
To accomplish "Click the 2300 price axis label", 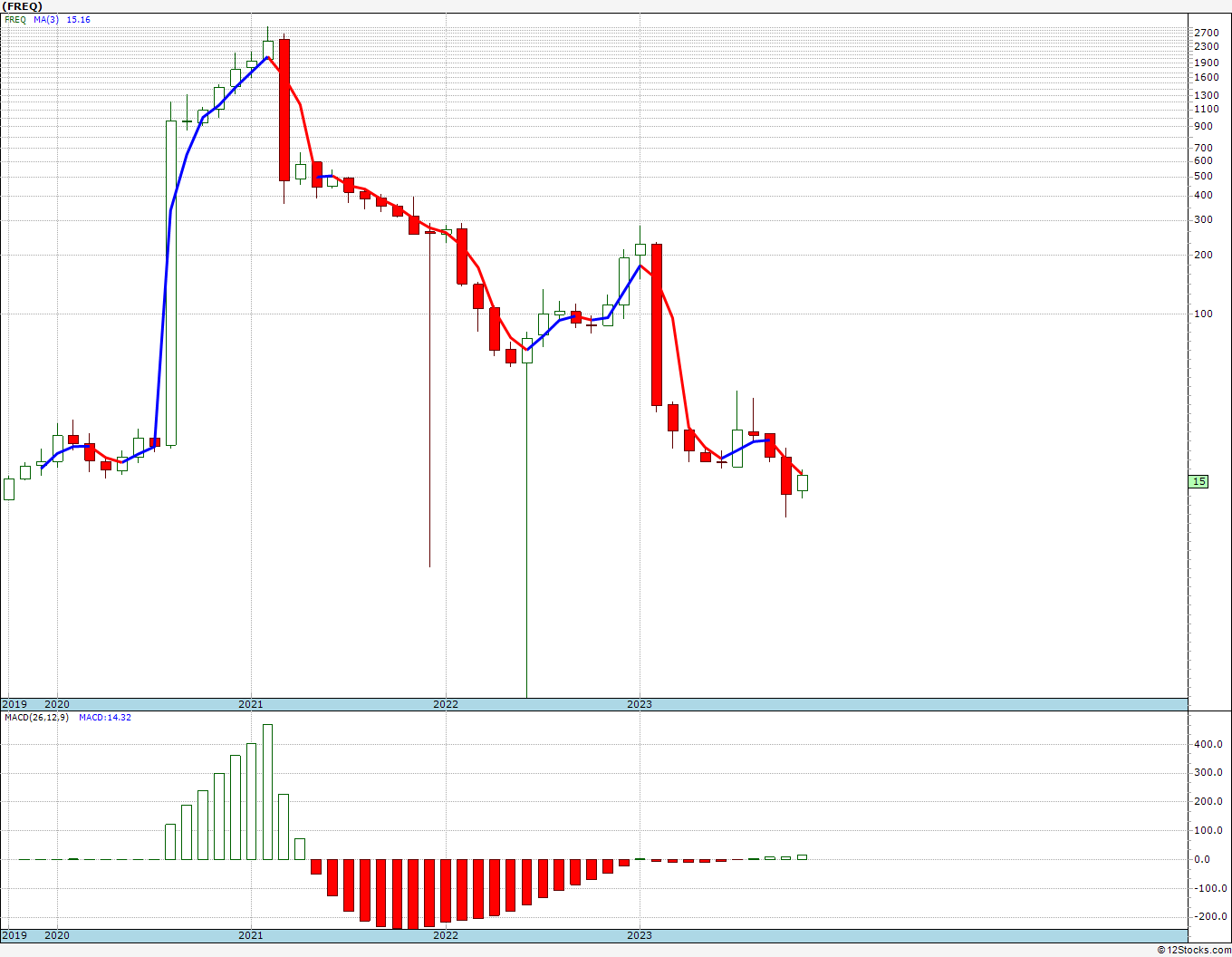I will point(1205,46).
